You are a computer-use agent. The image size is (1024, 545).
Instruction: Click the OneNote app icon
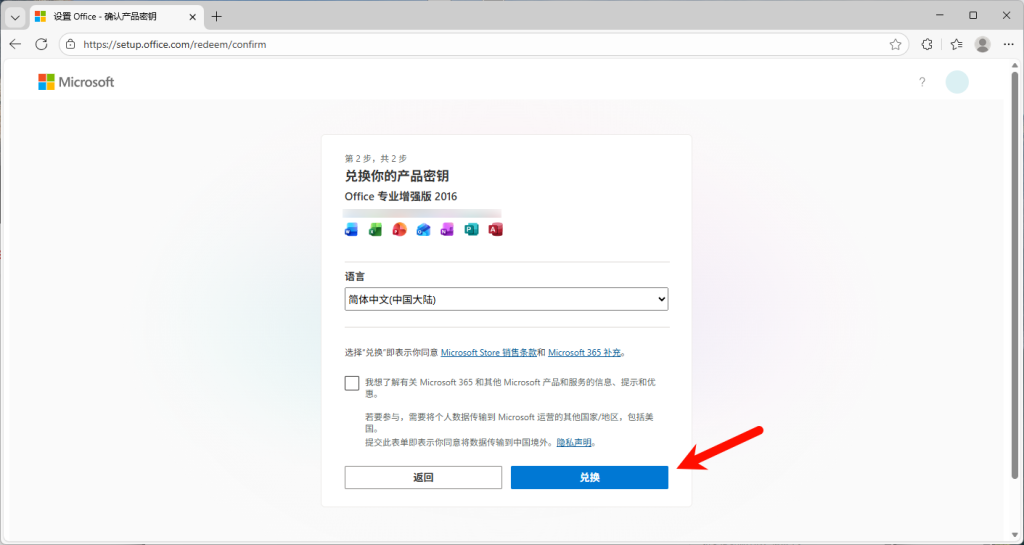(x=447, y=229)
